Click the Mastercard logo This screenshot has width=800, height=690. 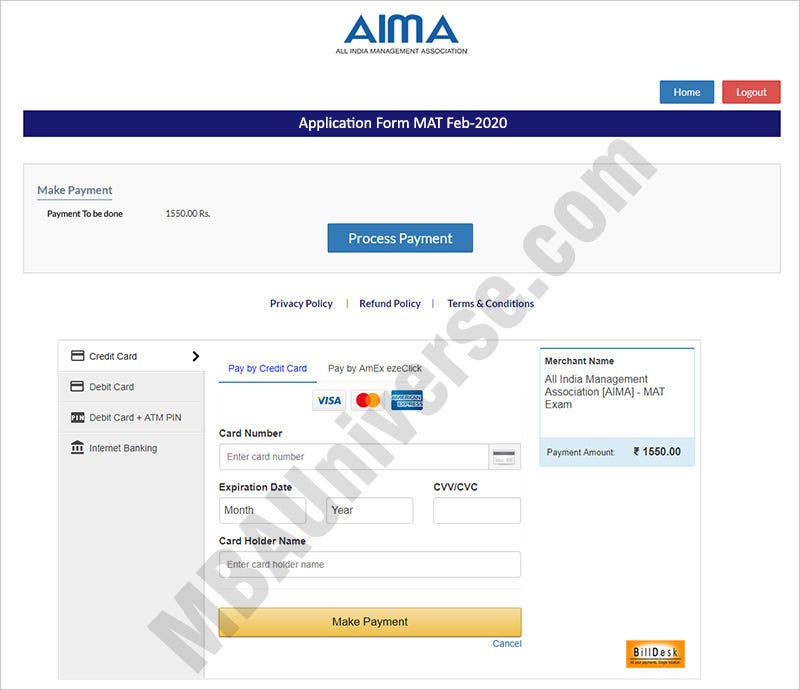368,400
